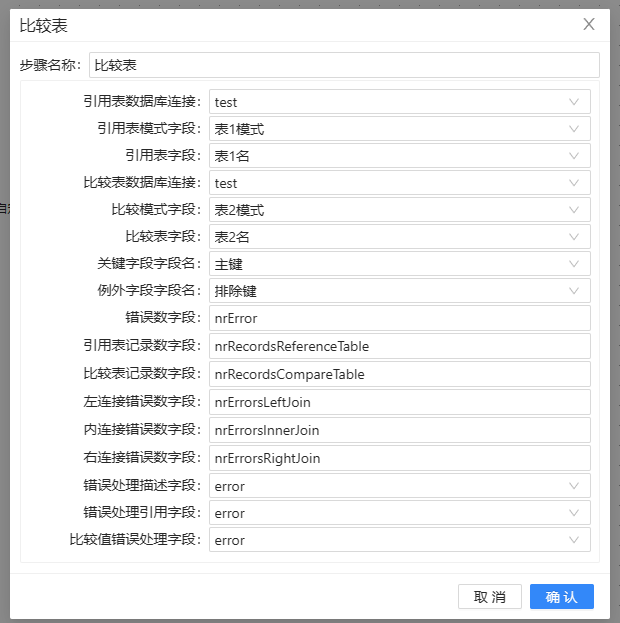620x623 pixels.
Task: Click the 引用表记录数字段 input field
Action: point(399,346)
